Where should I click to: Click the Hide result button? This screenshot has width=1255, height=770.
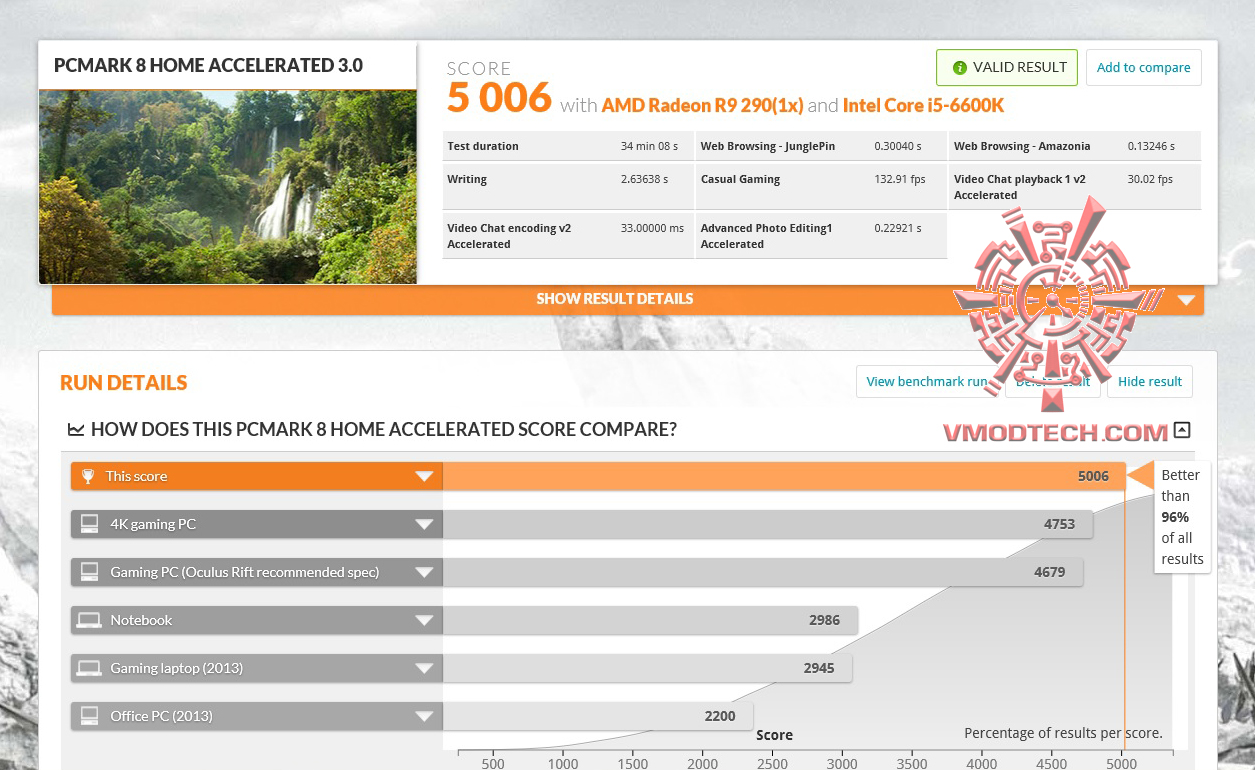tap(1150, 381)
